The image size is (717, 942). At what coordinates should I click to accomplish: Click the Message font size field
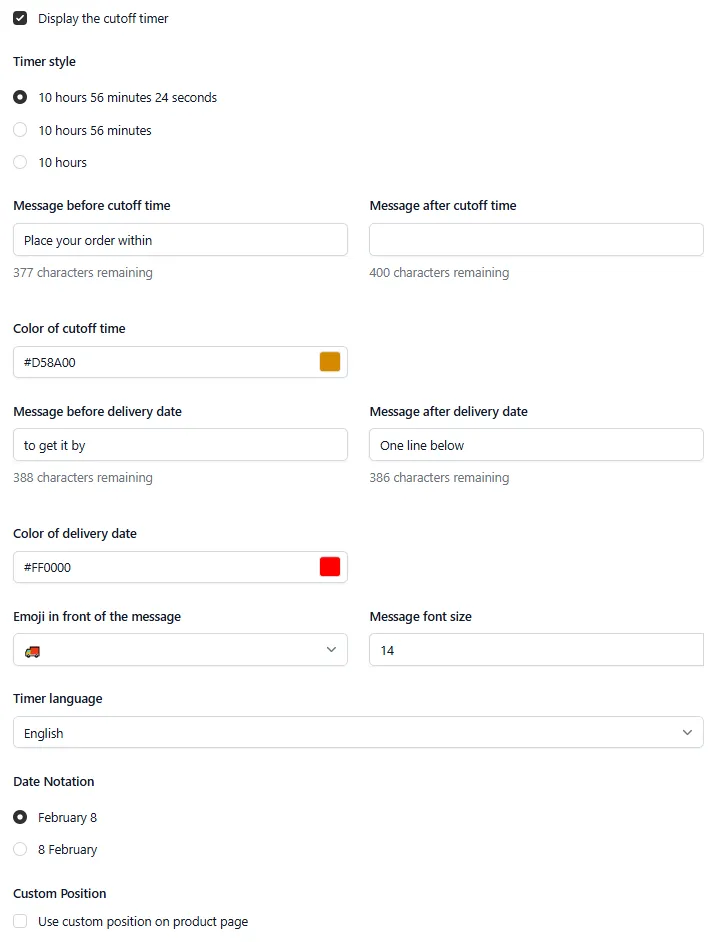pyautogui.click(x=536, y=649)
